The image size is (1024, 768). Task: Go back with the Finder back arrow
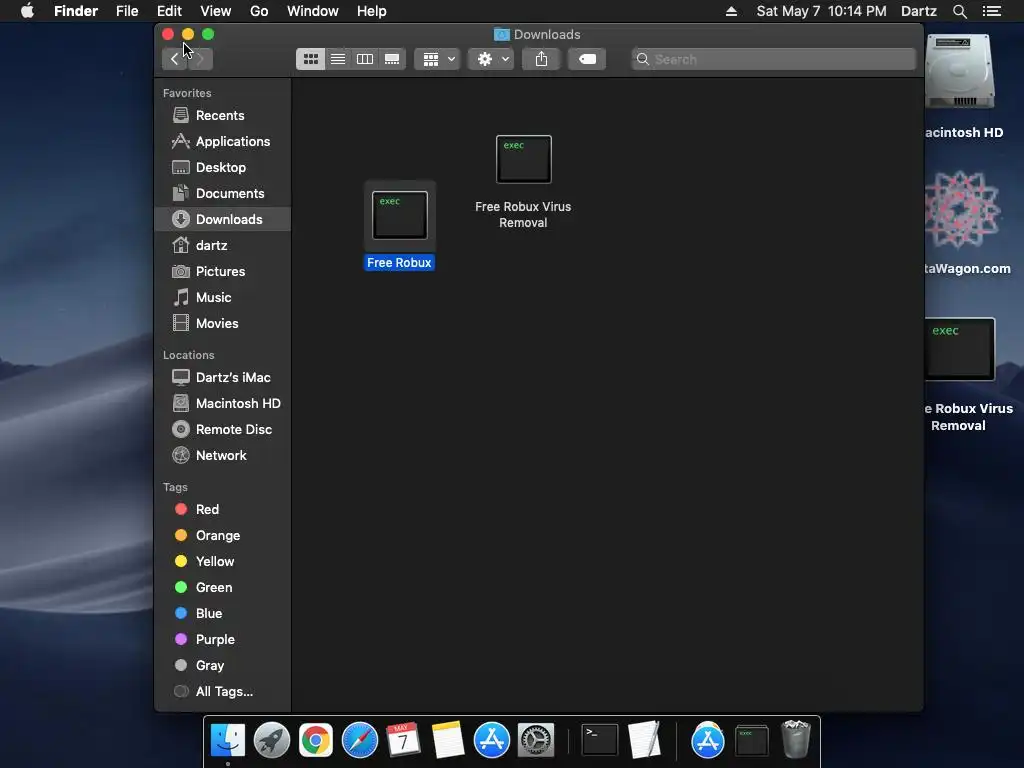(x=174, y=59)
